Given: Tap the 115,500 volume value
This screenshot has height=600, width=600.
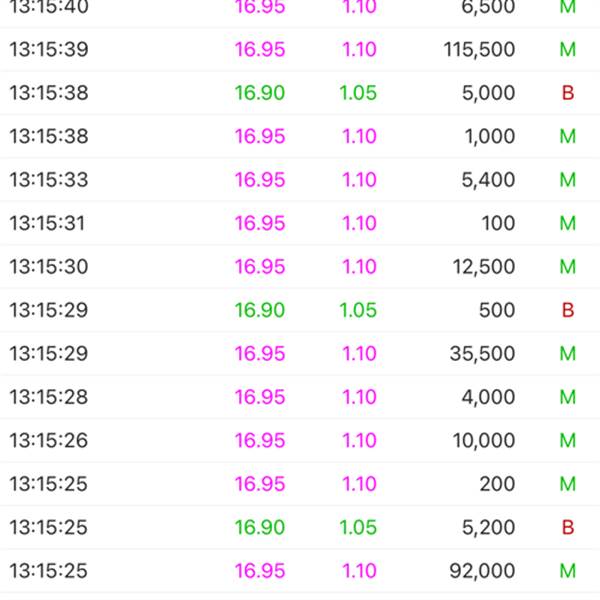Looking at the screenshot, I should click(x=479, y=49).
